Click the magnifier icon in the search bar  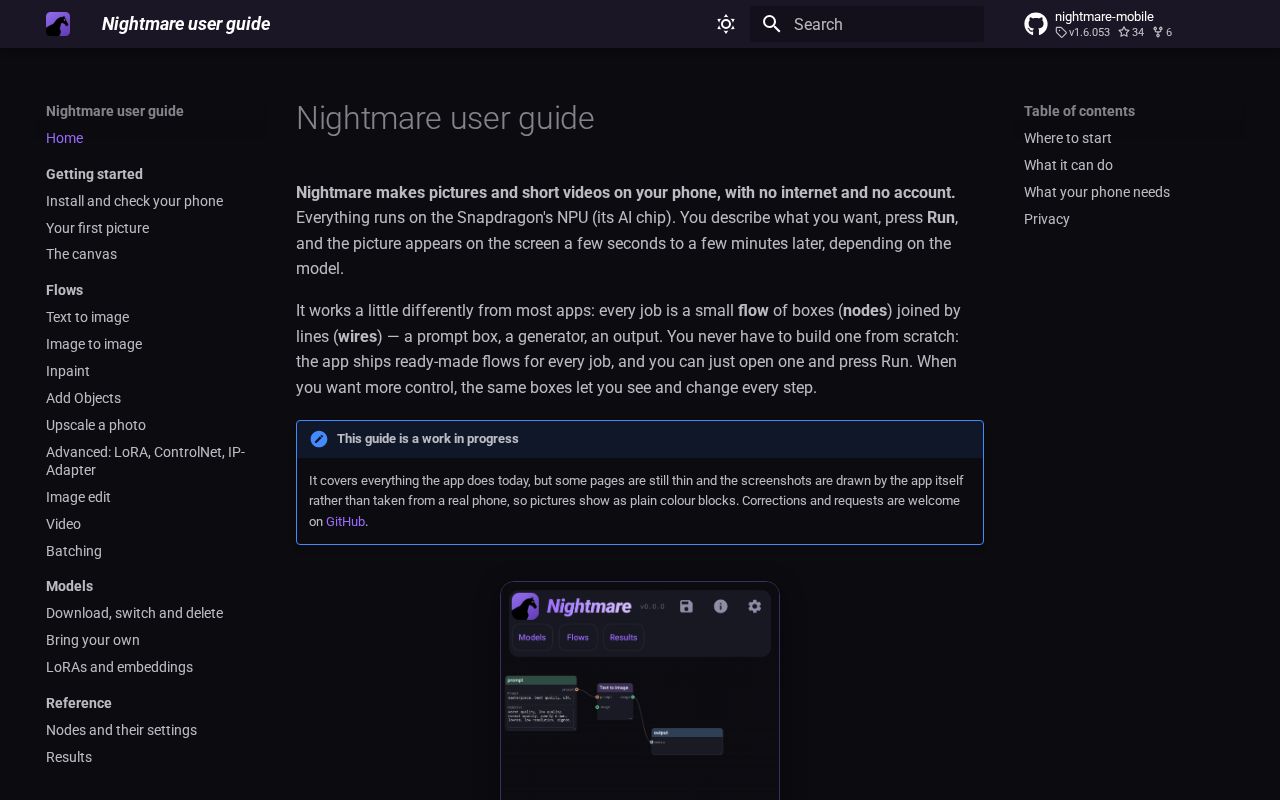pyautogui.click(x=771, y=24)
